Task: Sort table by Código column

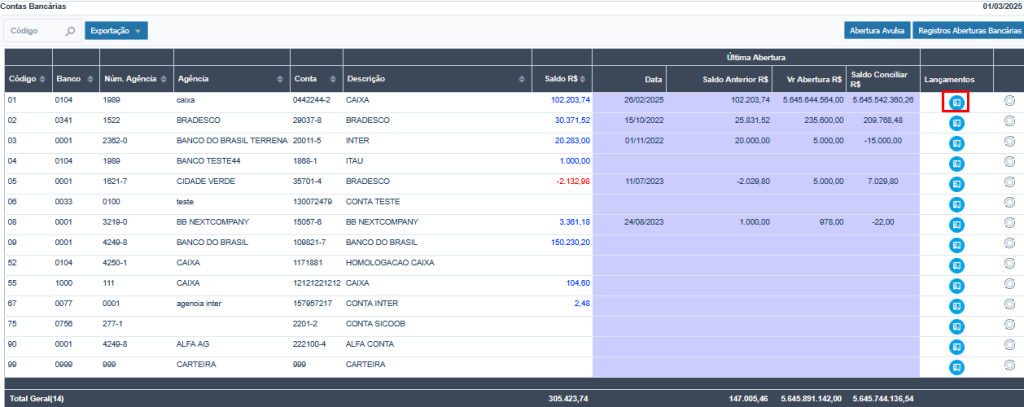Action: pos(43,79)
